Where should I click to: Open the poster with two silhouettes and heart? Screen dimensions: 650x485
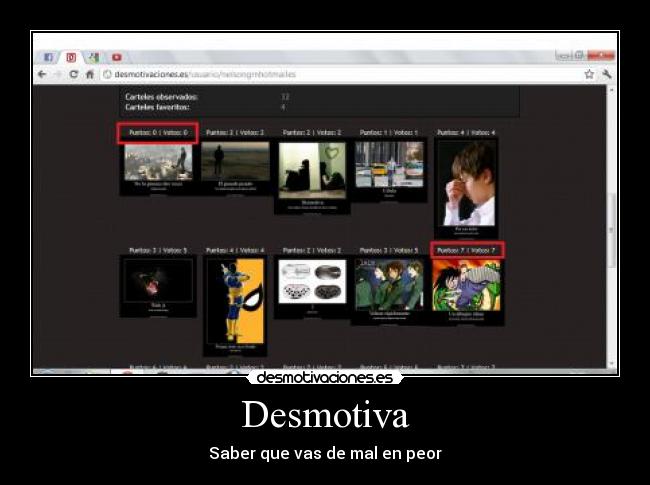[312, 176]
